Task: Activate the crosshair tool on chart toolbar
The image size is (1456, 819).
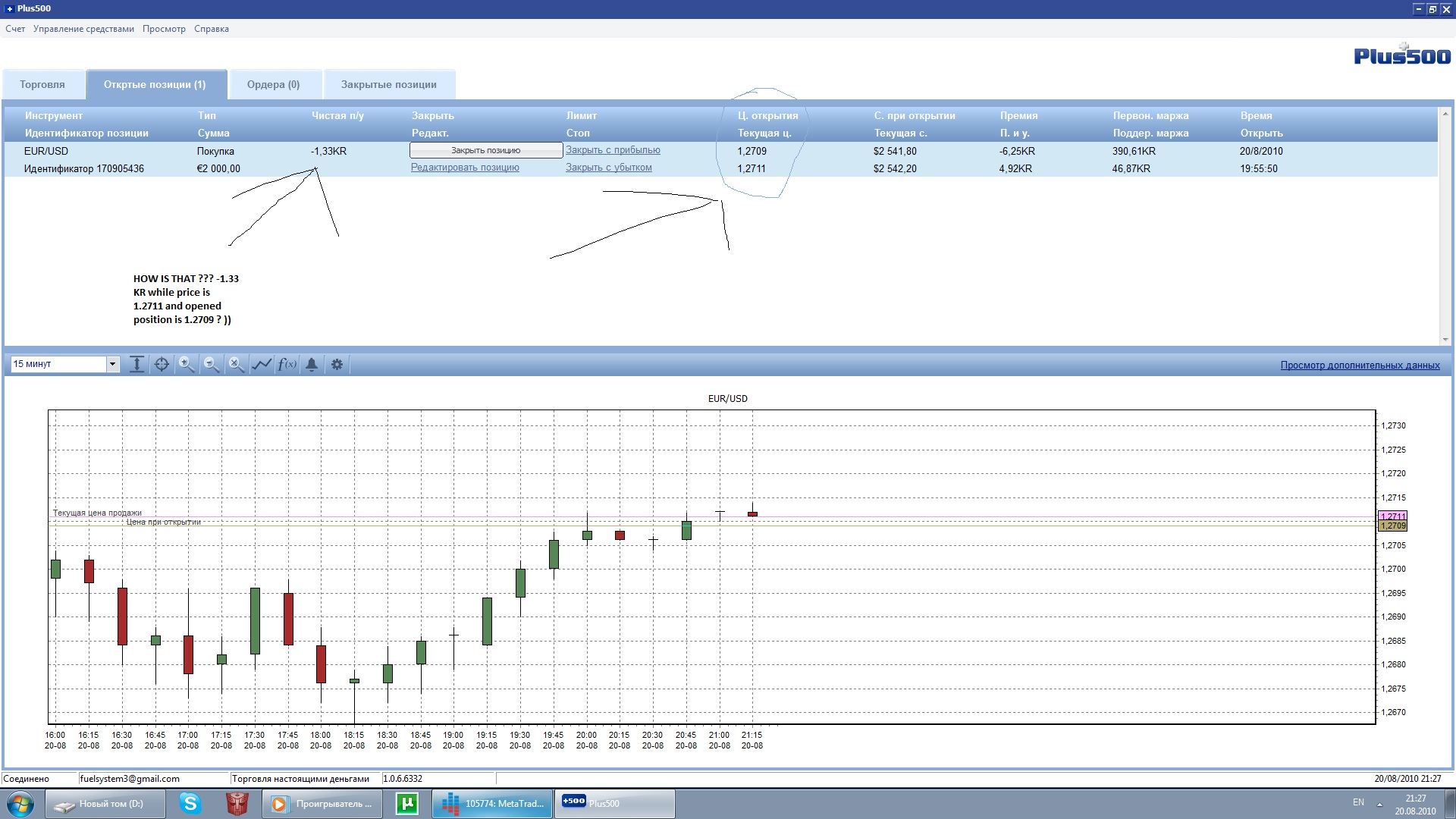Action: pos(162,365)
